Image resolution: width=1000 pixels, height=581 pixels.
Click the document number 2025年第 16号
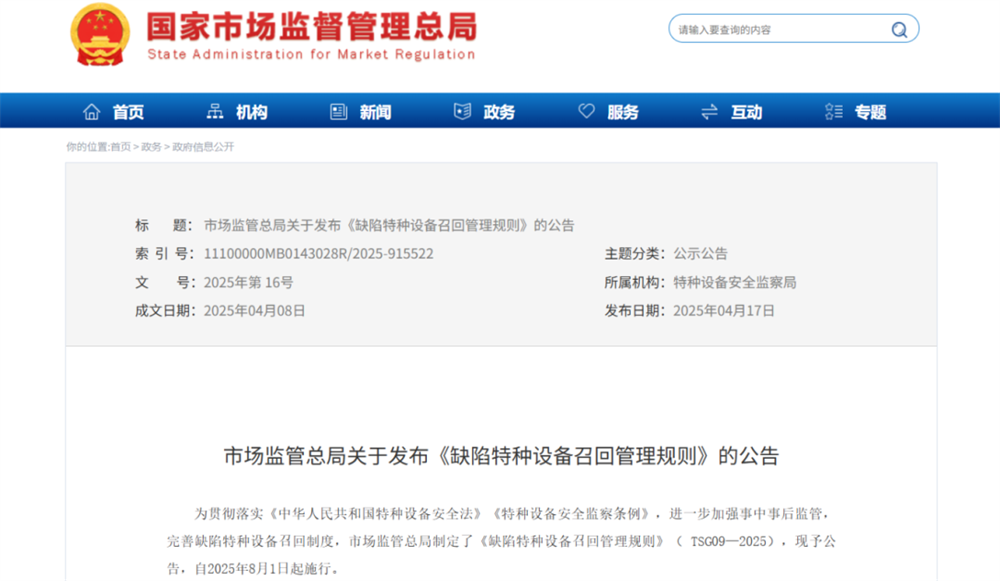coord(248,283)
